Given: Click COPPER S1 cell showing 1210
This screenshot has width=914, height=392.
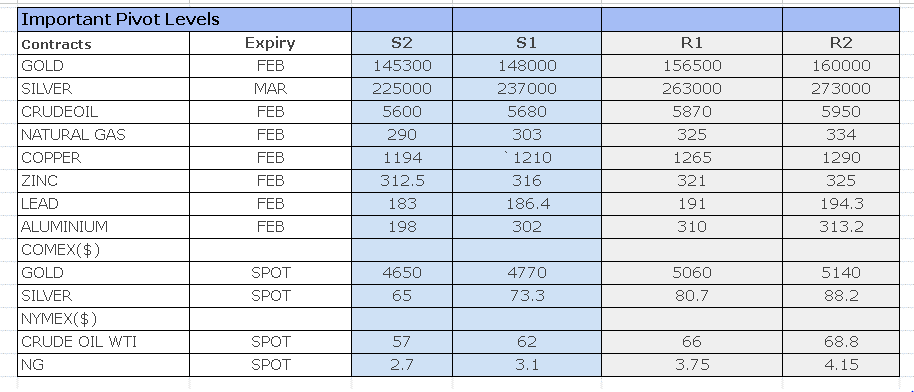Looking at the screenshot, I should click(527, 158).
